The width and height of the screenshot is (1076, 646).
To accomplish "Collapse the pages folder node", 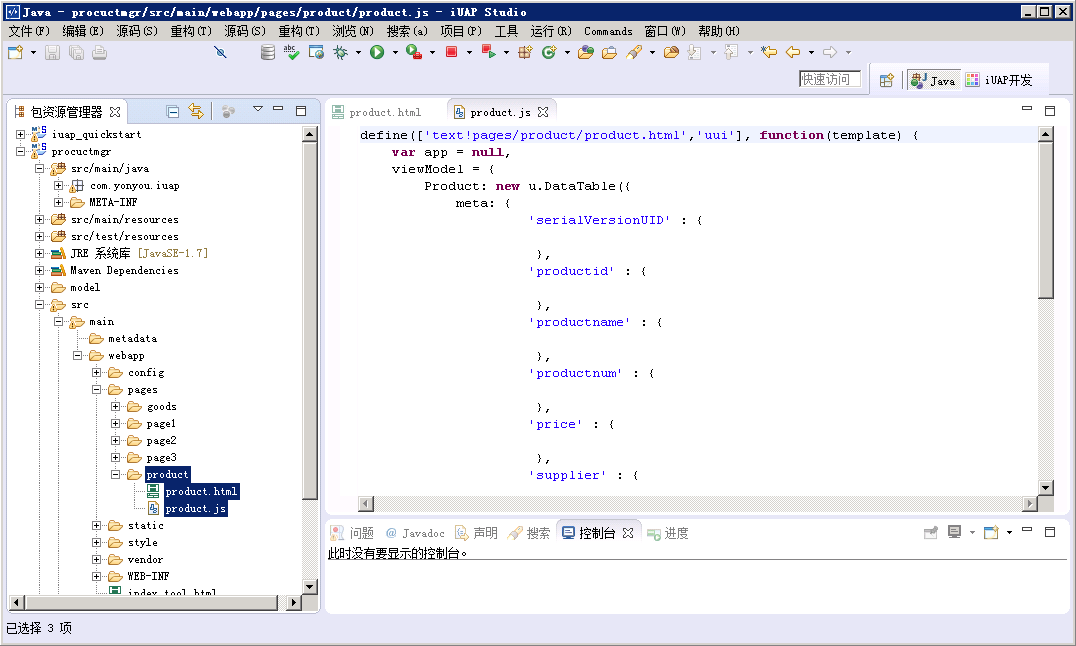I will point(97,389).
